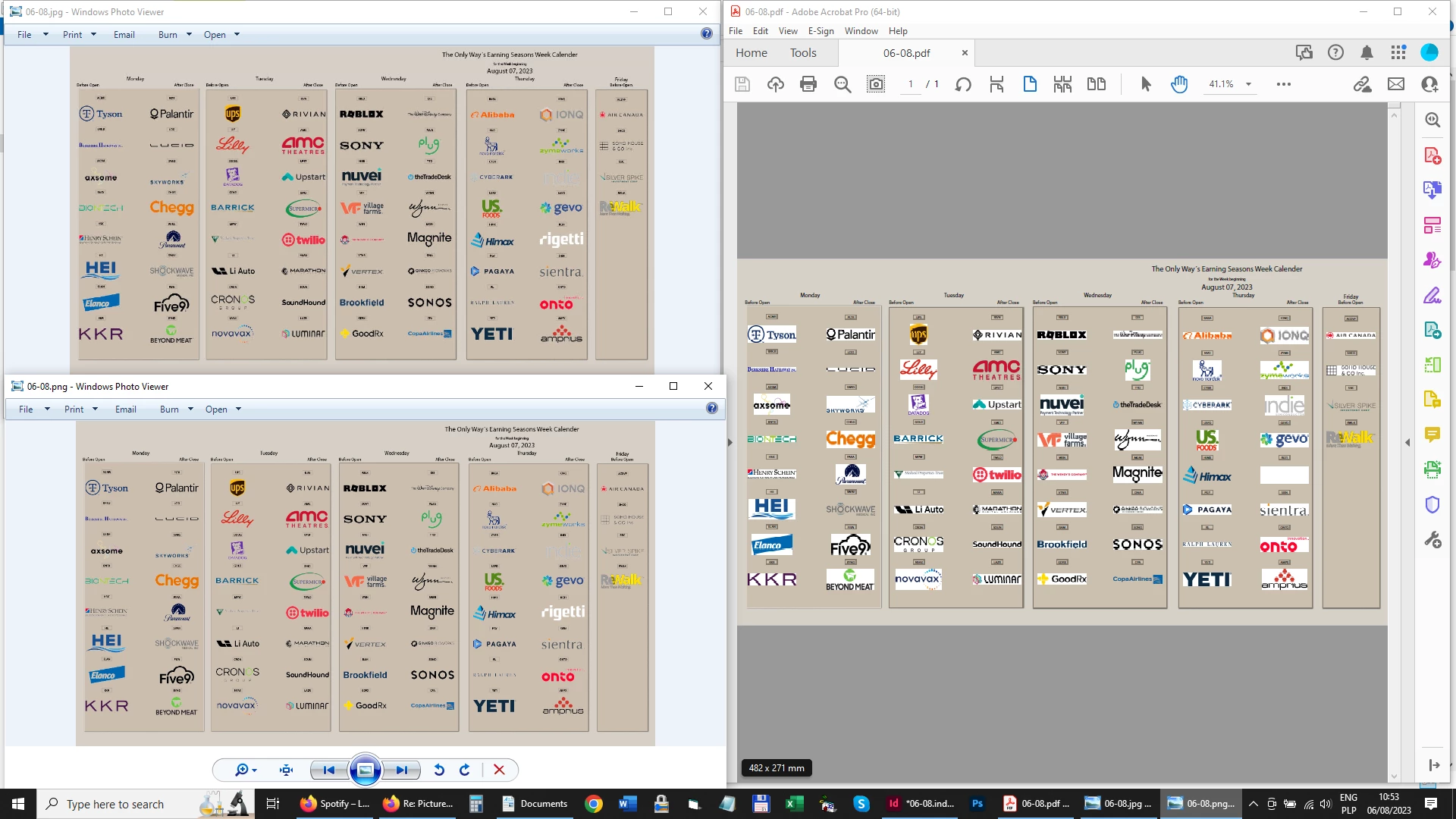1456x819 pixels.
Task: Toggle single page view mode in Acrobat
Action: coord(1030,84)
